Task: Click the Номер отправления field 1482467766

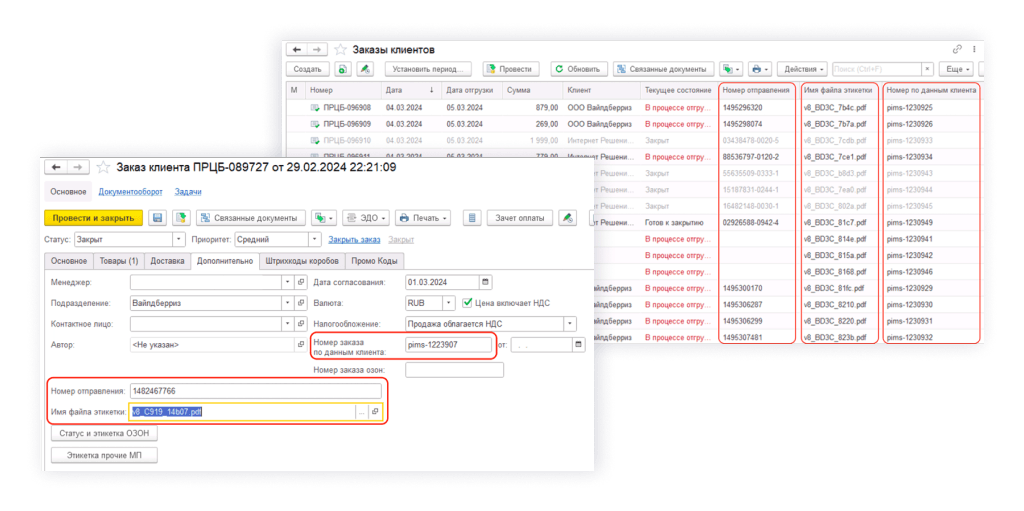Action: (x=255, y=391)
